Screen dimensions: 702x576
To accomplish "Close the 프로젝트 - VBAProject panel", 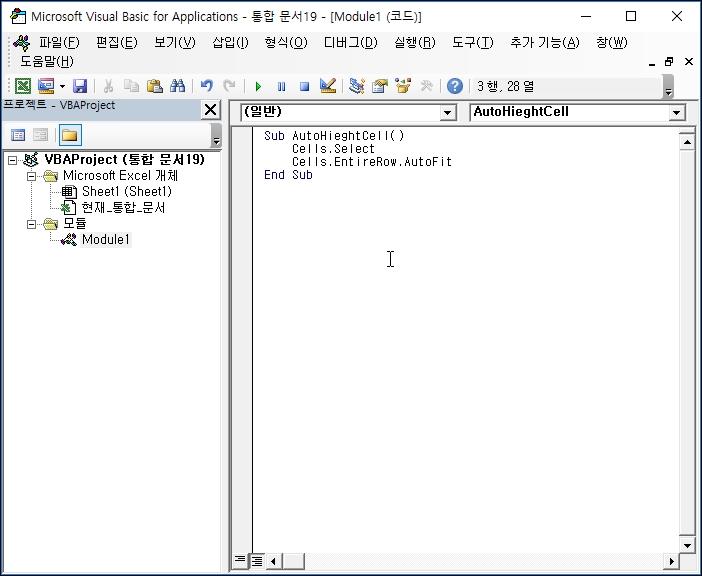I will [210, 110].
